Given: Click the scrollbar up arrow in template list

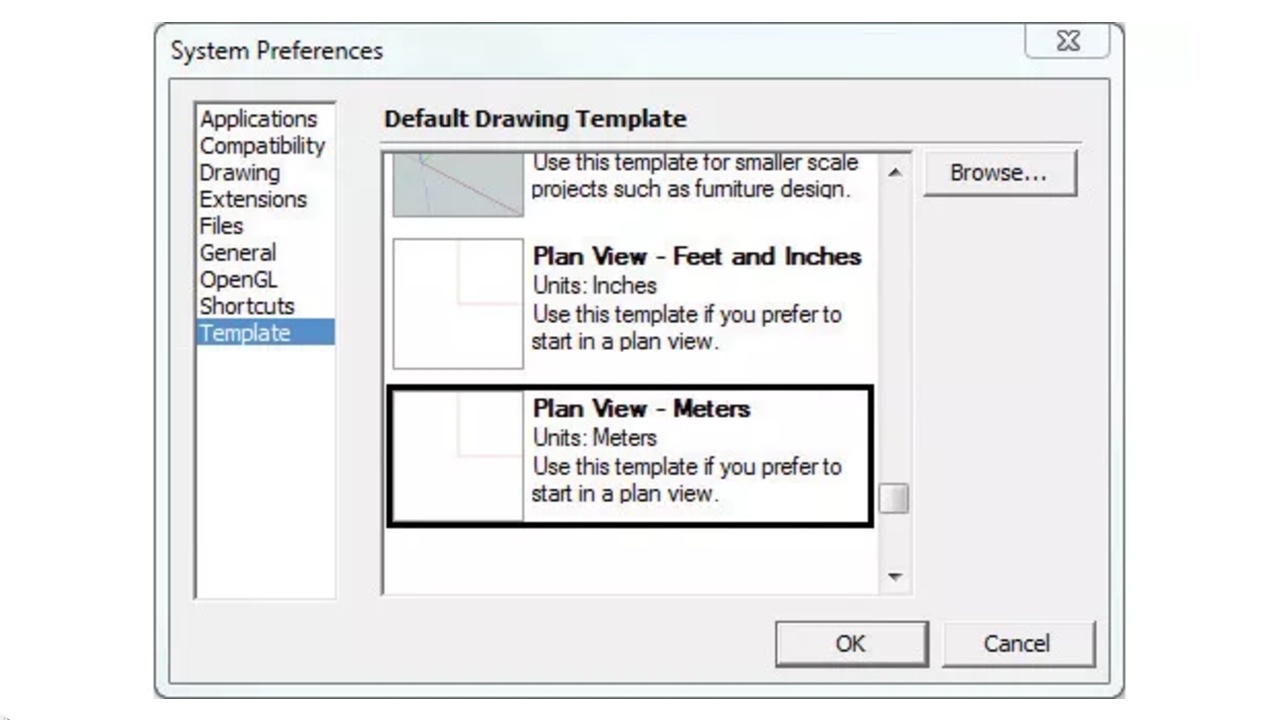Looking at the screenshot, I should (x=894, y=172).
